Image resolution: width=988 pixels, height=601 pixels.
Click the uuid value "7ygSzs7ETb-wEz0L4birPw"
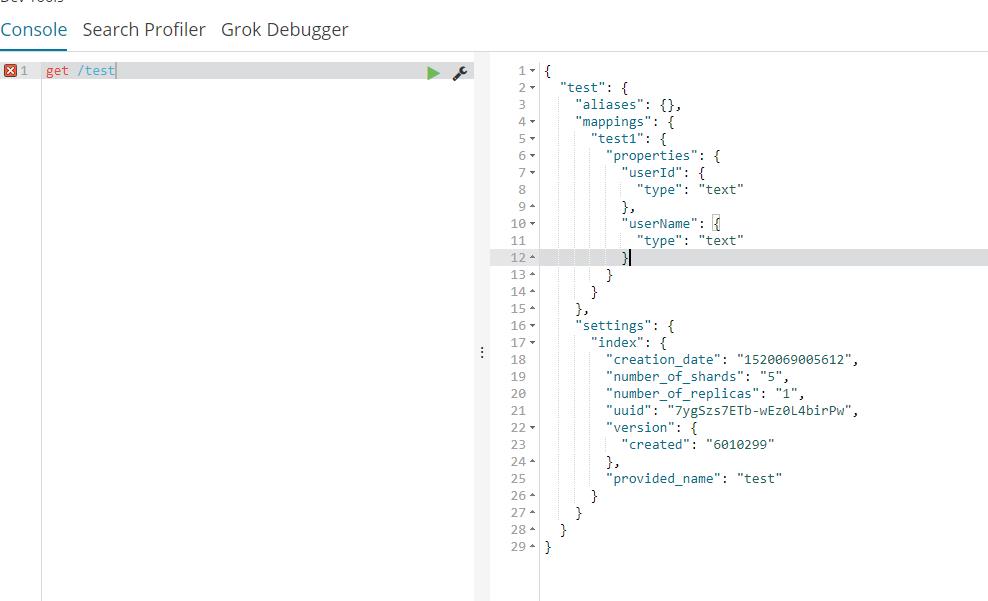click(x=759, y=411)
